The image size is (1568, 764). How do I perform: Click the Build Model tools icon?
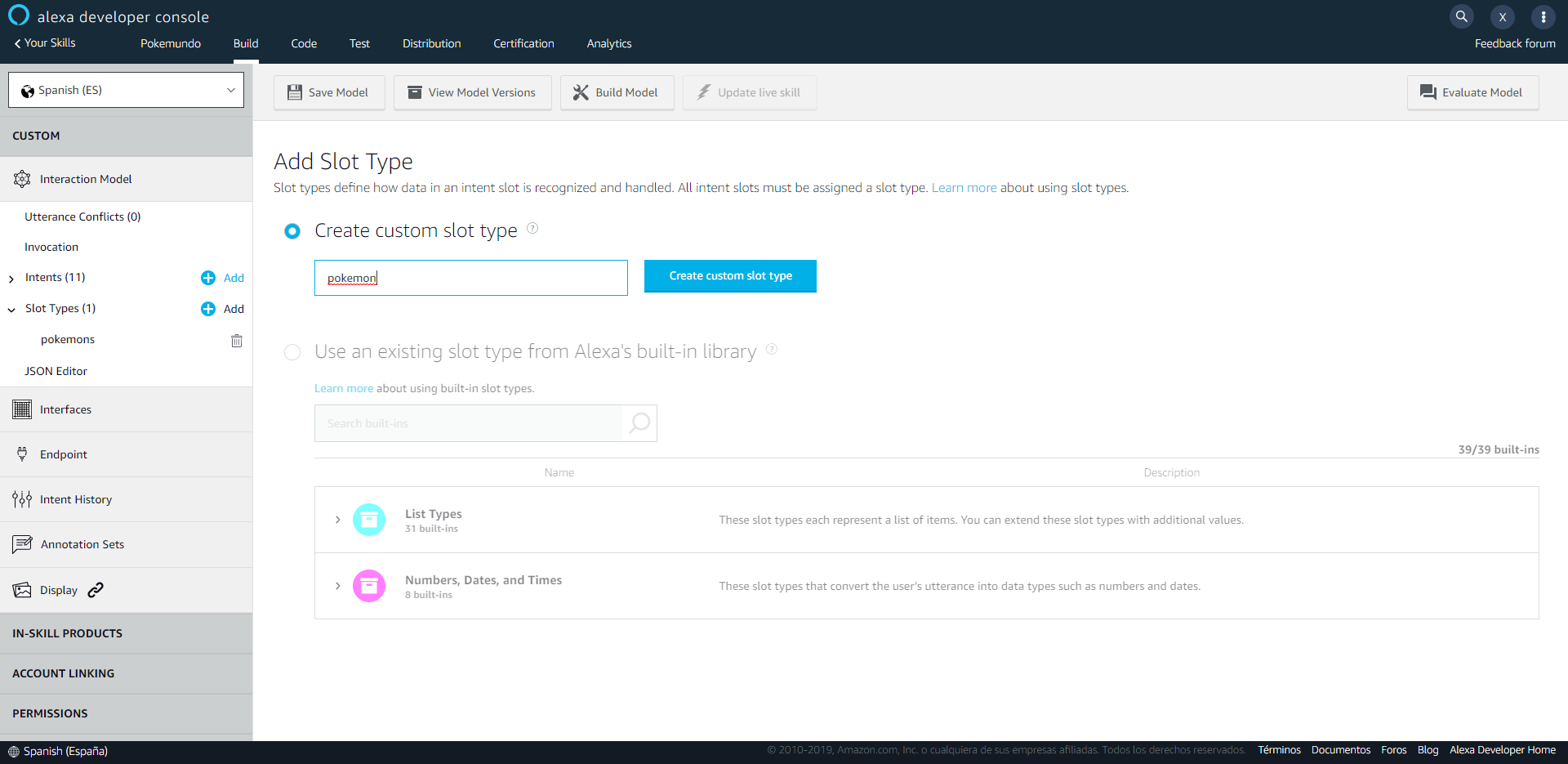tap(581, 92)
